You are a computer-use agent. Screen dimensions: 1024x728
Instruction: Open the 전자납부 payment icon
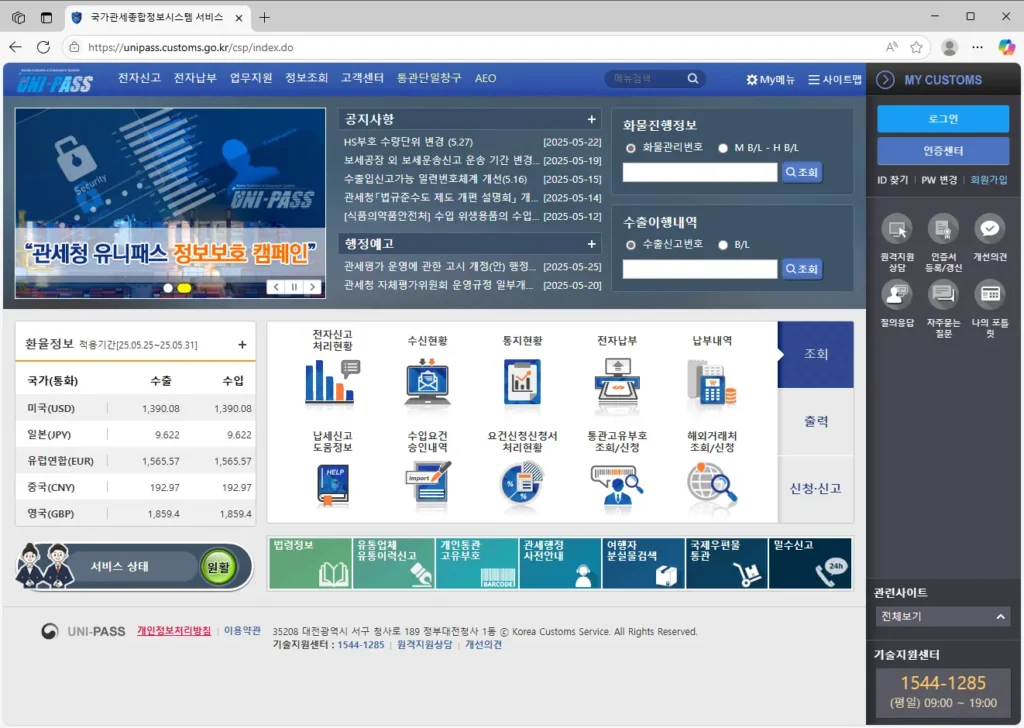tap(617, 381)
